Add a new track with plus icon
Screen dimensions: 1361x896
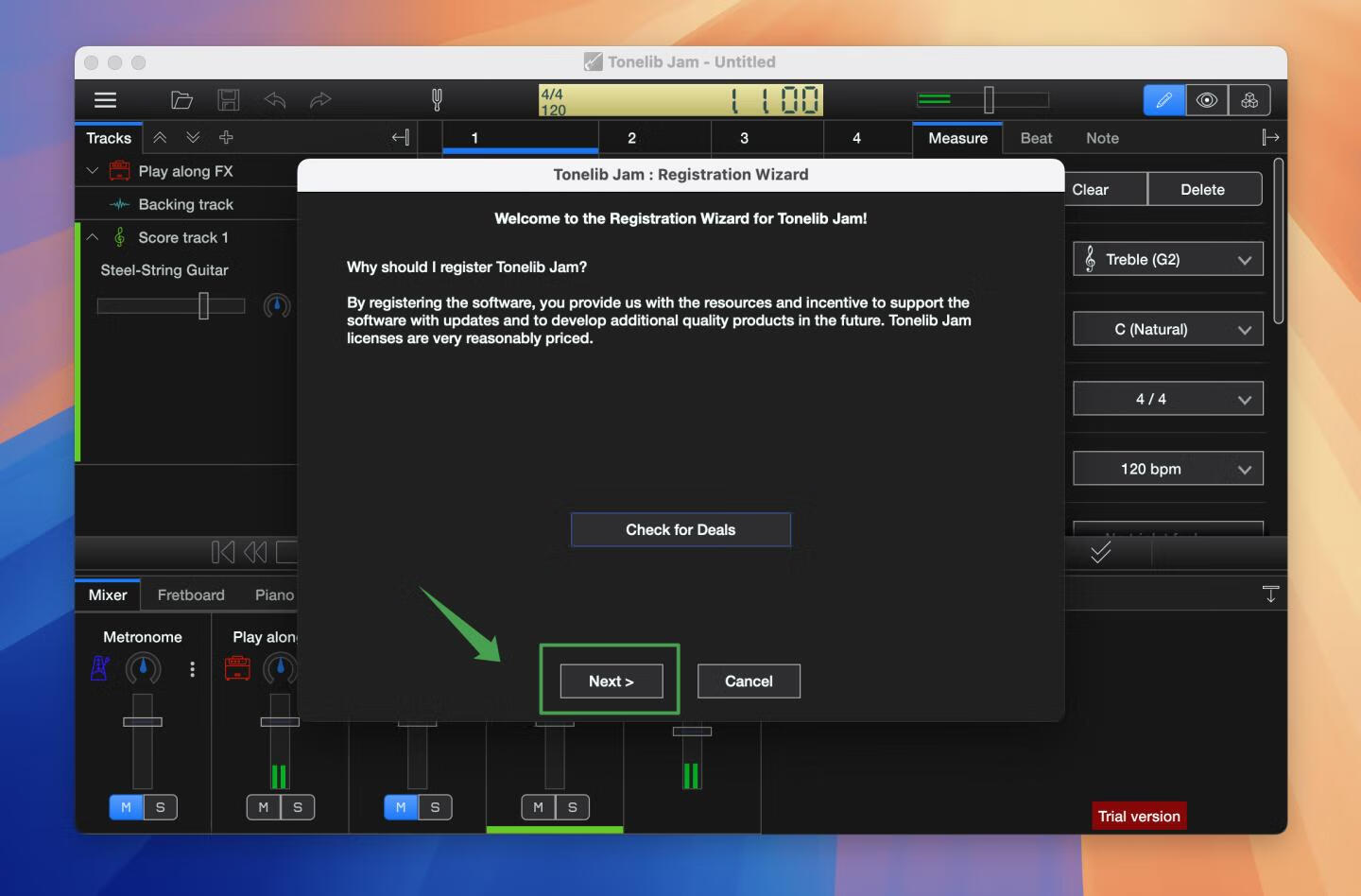pos(226,138)
